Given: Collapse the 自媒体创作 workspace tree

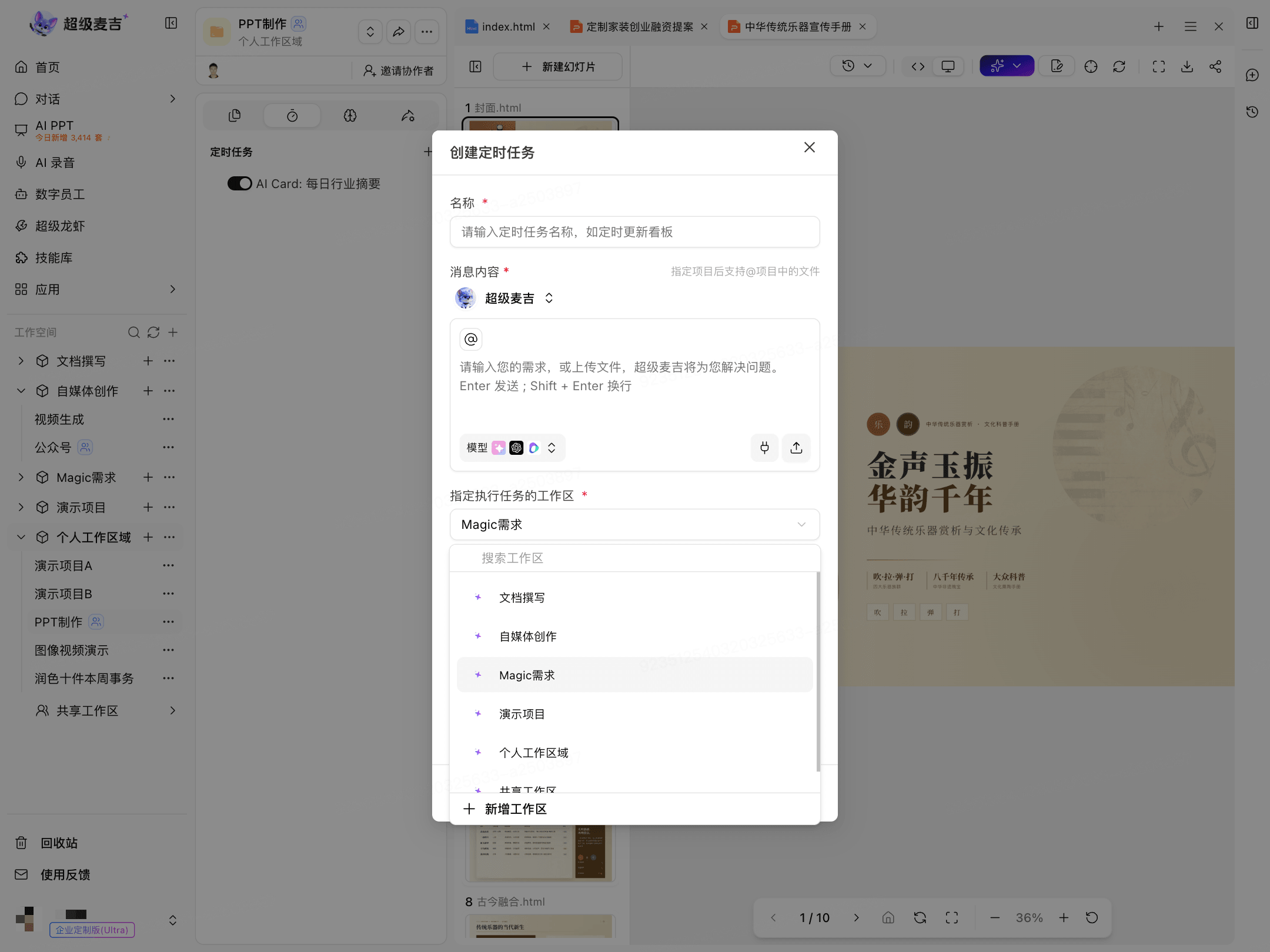Looking at the screenshot, I should coord(21,391).
